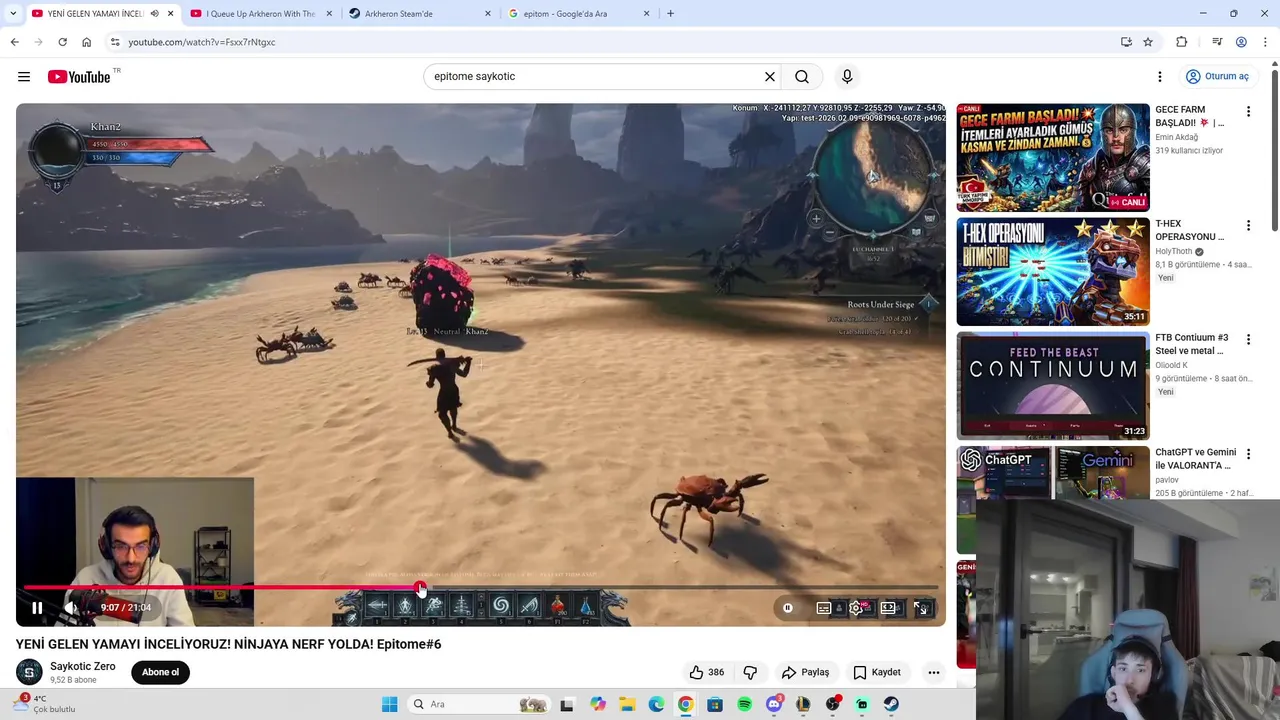Image resolution: width=1280 pixels, height=720 pixels.
Task: Save the video with Kaydet
Action: coord(877,672)
